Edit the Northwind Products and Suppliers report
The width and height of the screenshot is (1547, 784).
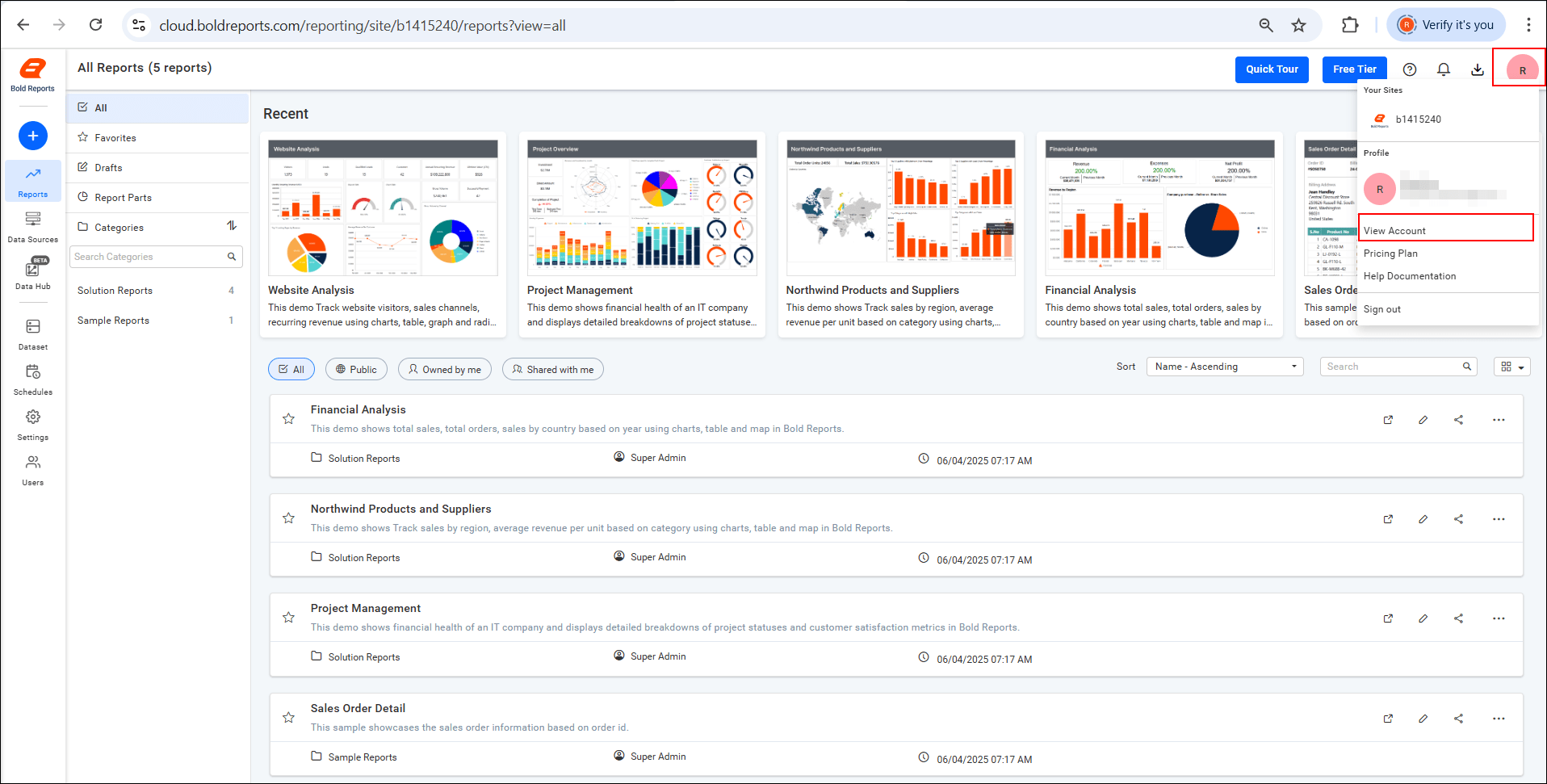coord(1423,519)
